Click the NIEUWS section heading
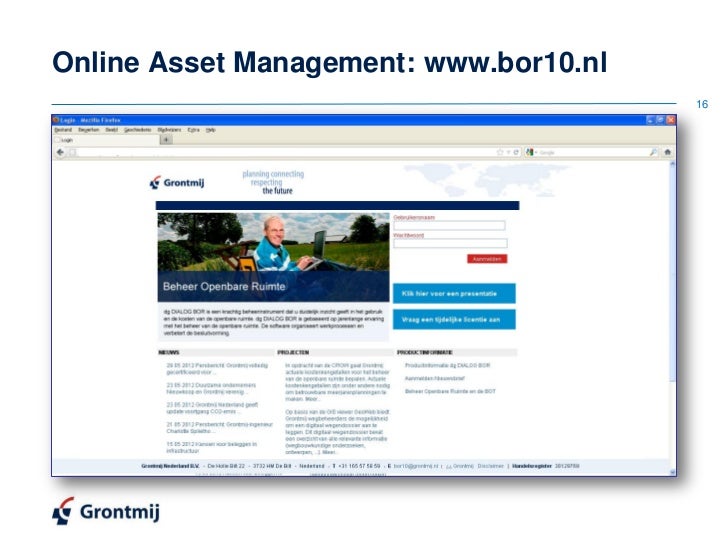Image resolution: width=728 pixels, height=546 pixels. point(169,352)
